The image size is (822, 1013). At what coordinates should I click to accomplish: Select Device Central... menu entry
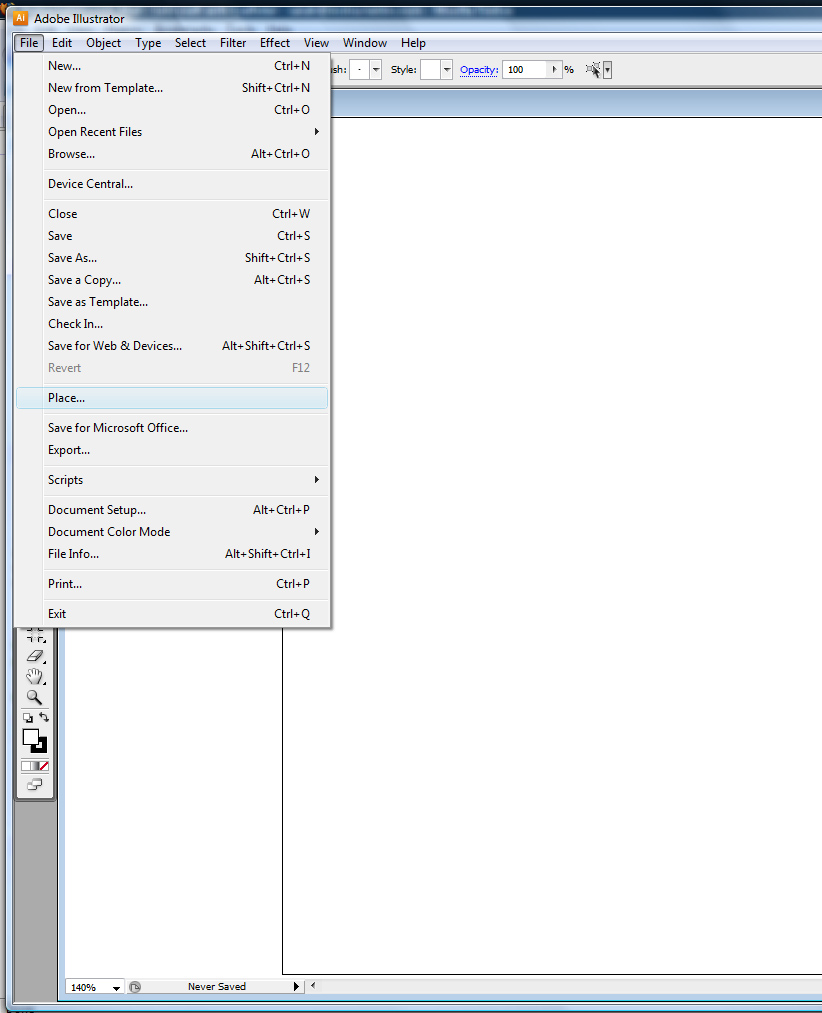(x=172, y=184)
